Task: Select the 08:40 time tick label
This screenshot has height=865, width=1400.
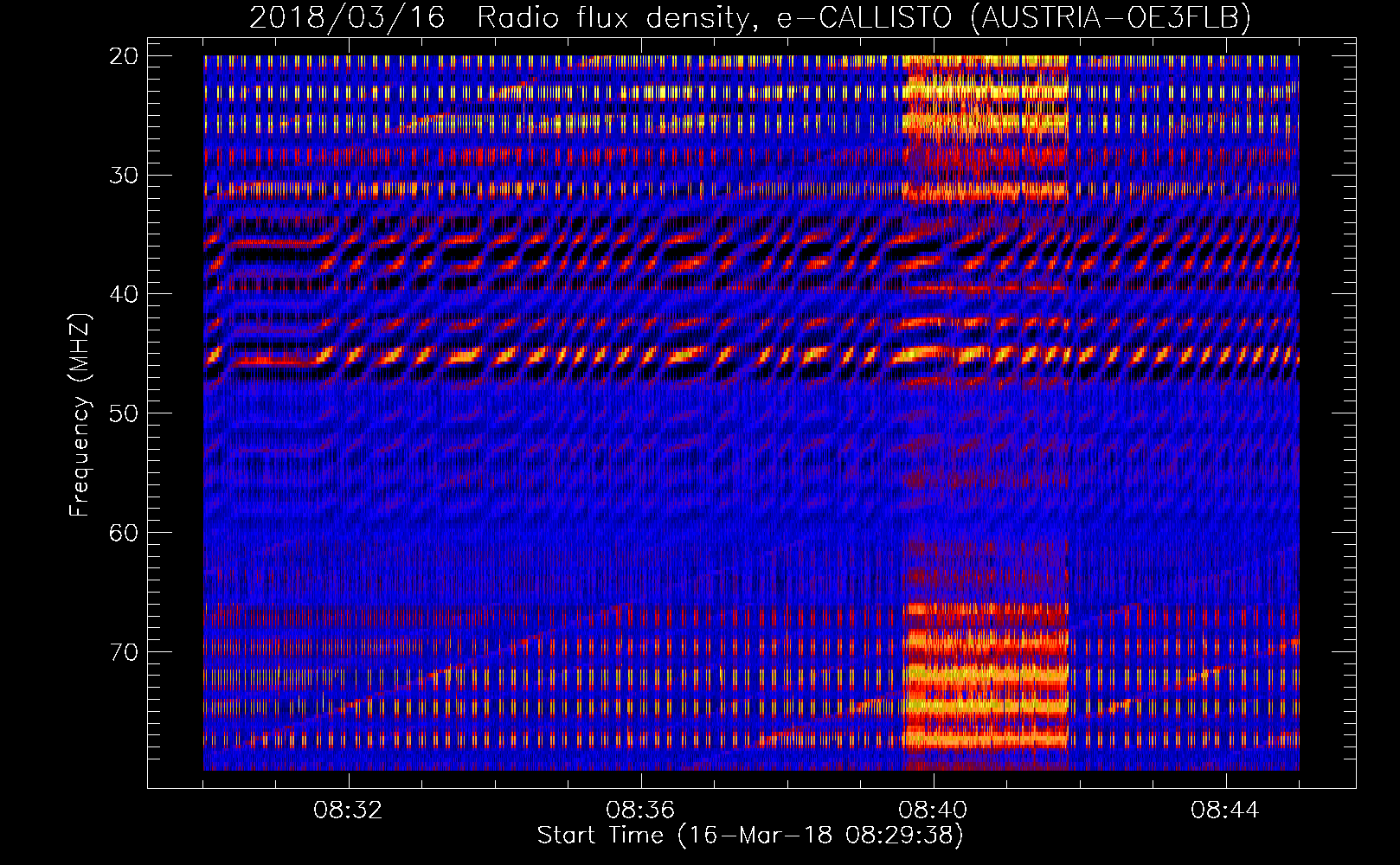Action: tap(934, 811)
